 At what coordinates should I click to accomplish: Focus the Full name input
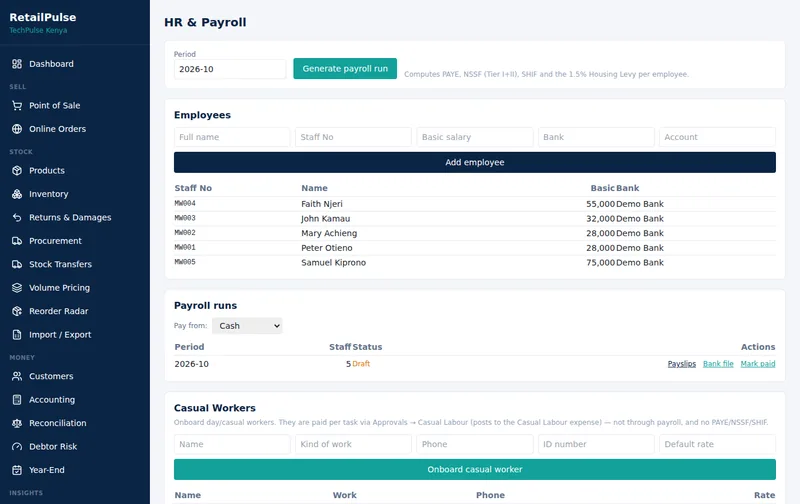click(232, 137)
